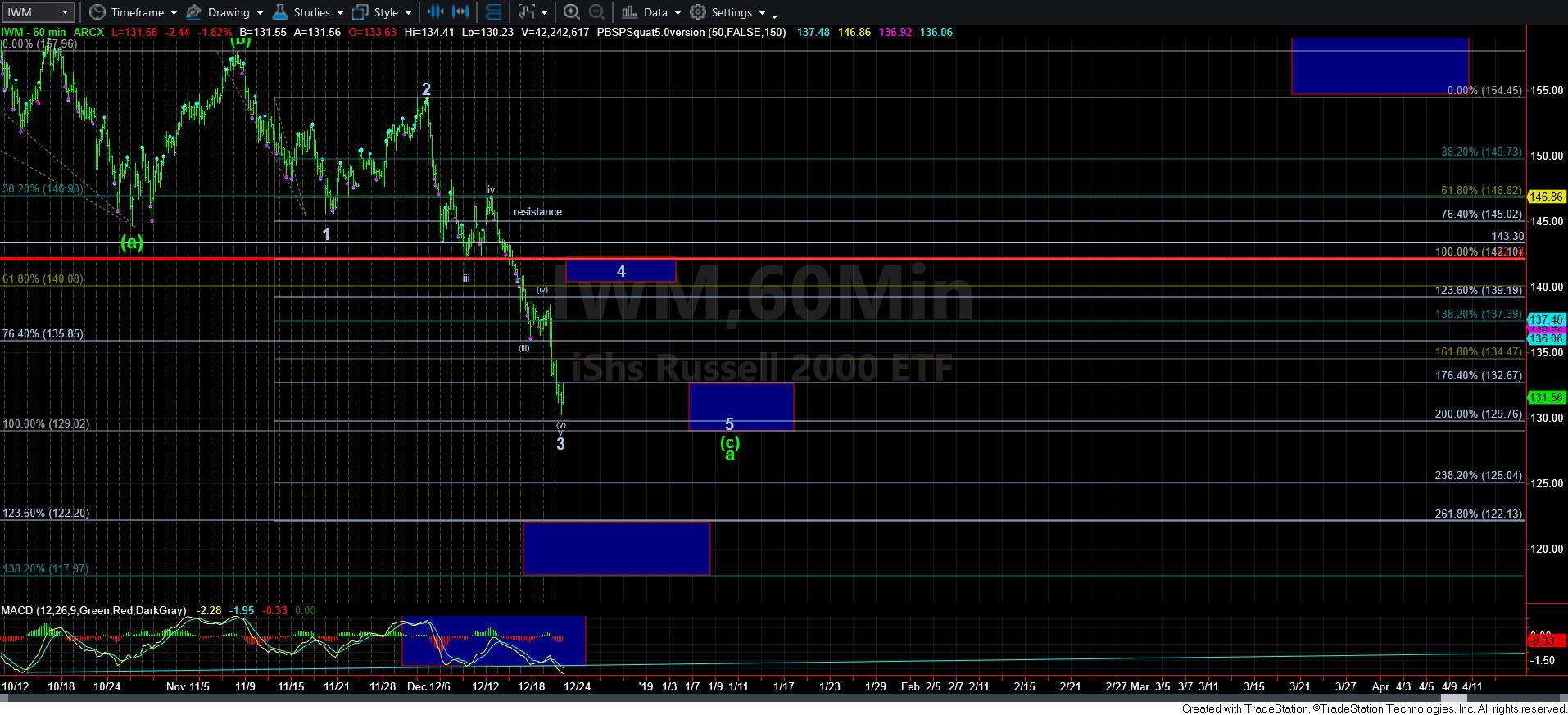This screenshot has width=1568, height=715.
Task: Click the 'Hi=134.41' high value
Action: (x=428, y=32)
